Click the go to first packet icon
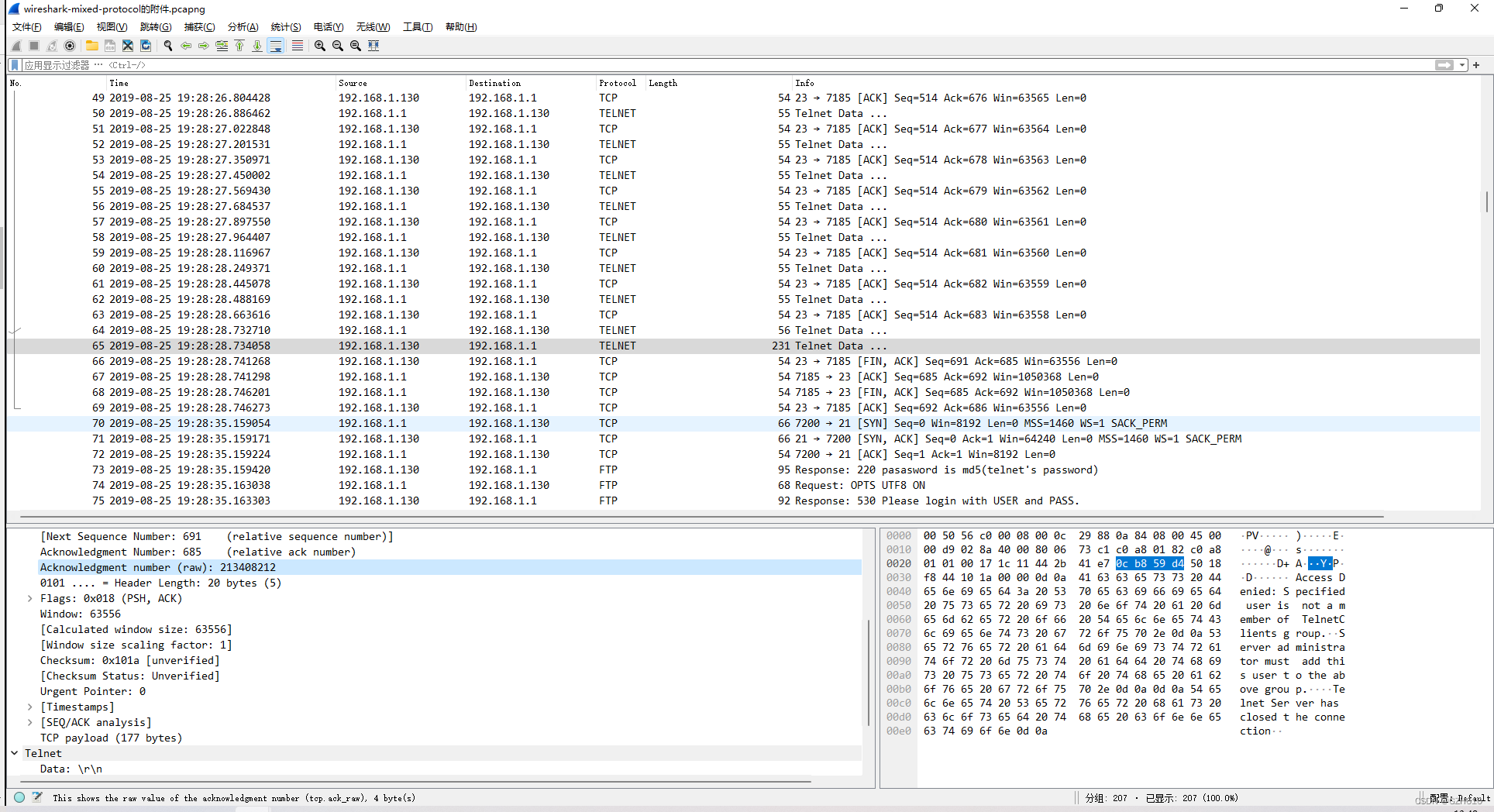 239,46
